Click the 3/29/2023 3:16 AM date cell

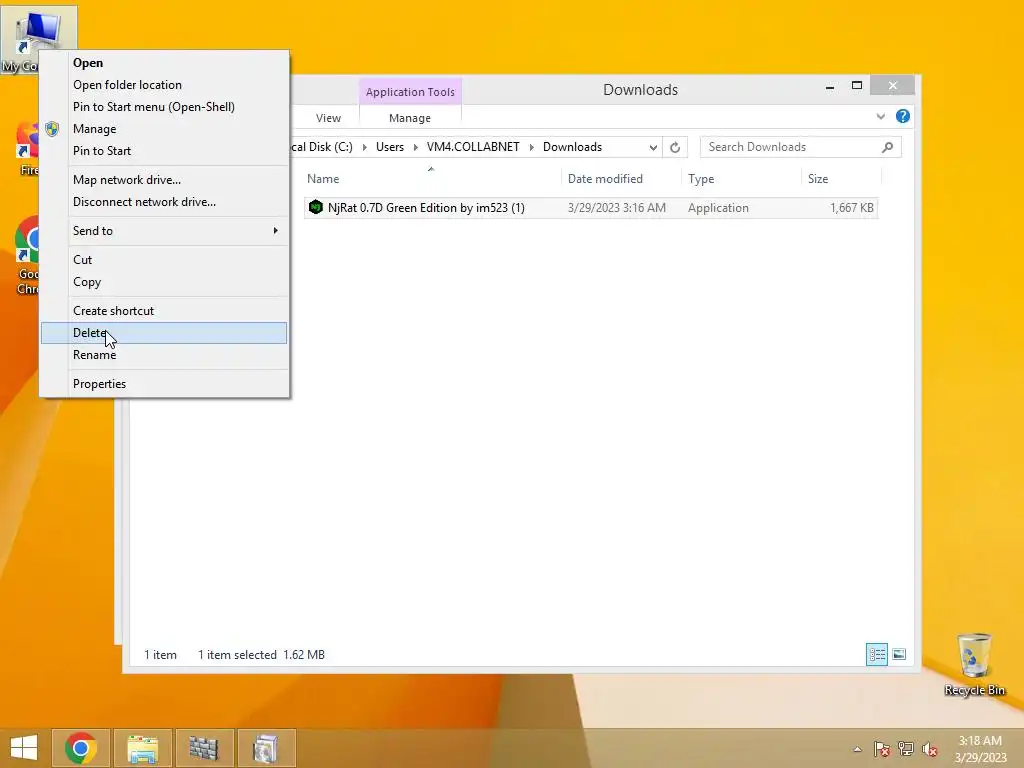coord(616,208)
